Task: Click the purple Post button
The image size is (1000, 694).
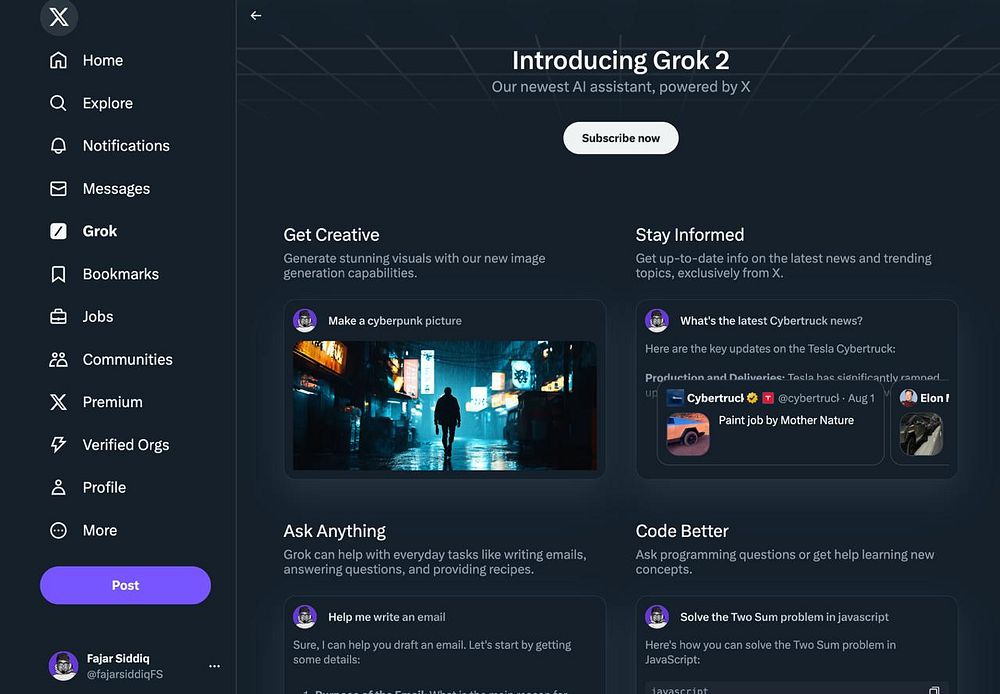Action: [x=125, y=585]
